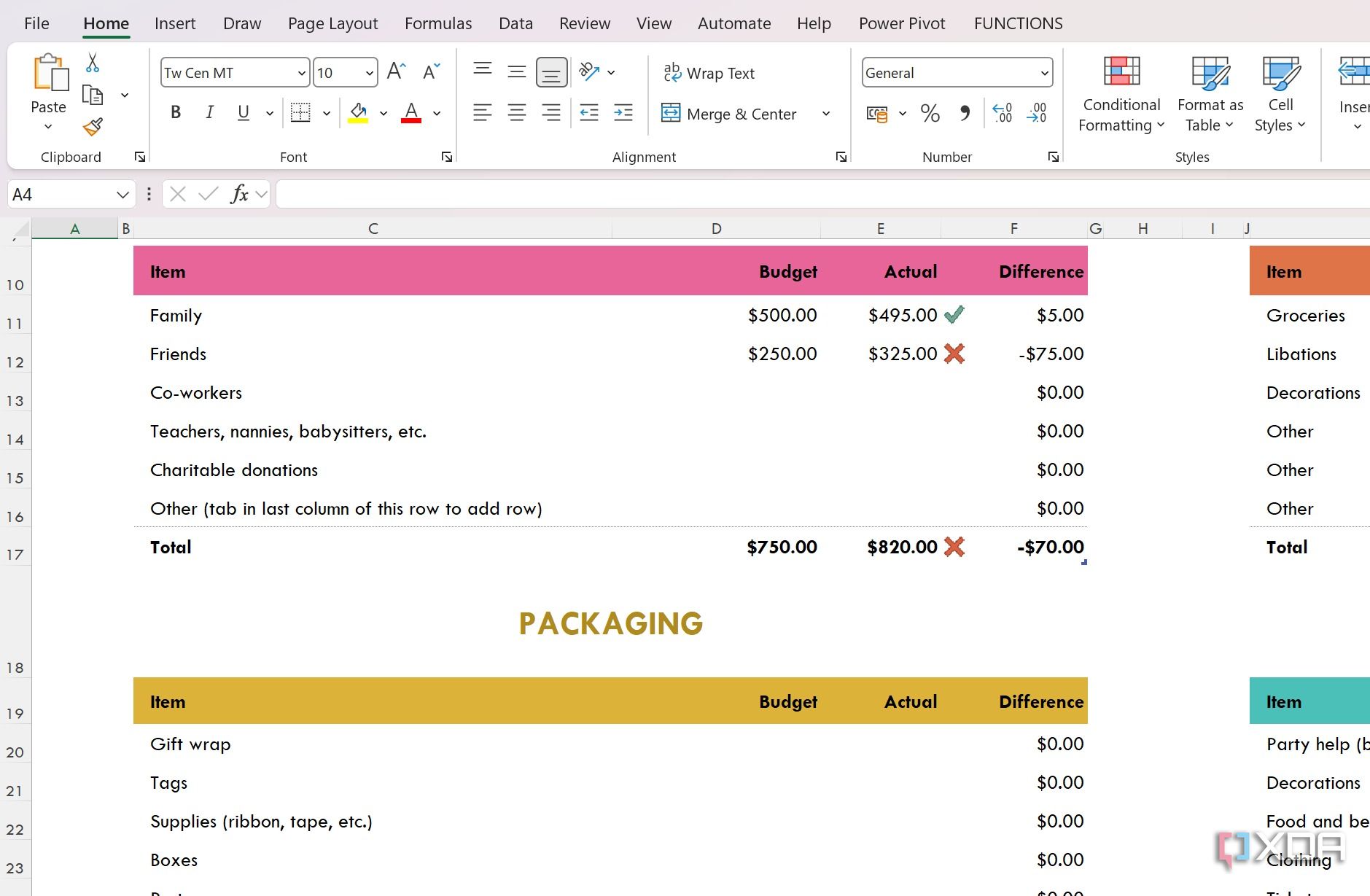Toggle Wrap Text on selected cell
The width and height of the screenshot is (1370, 896).
(x=709, y=73)
